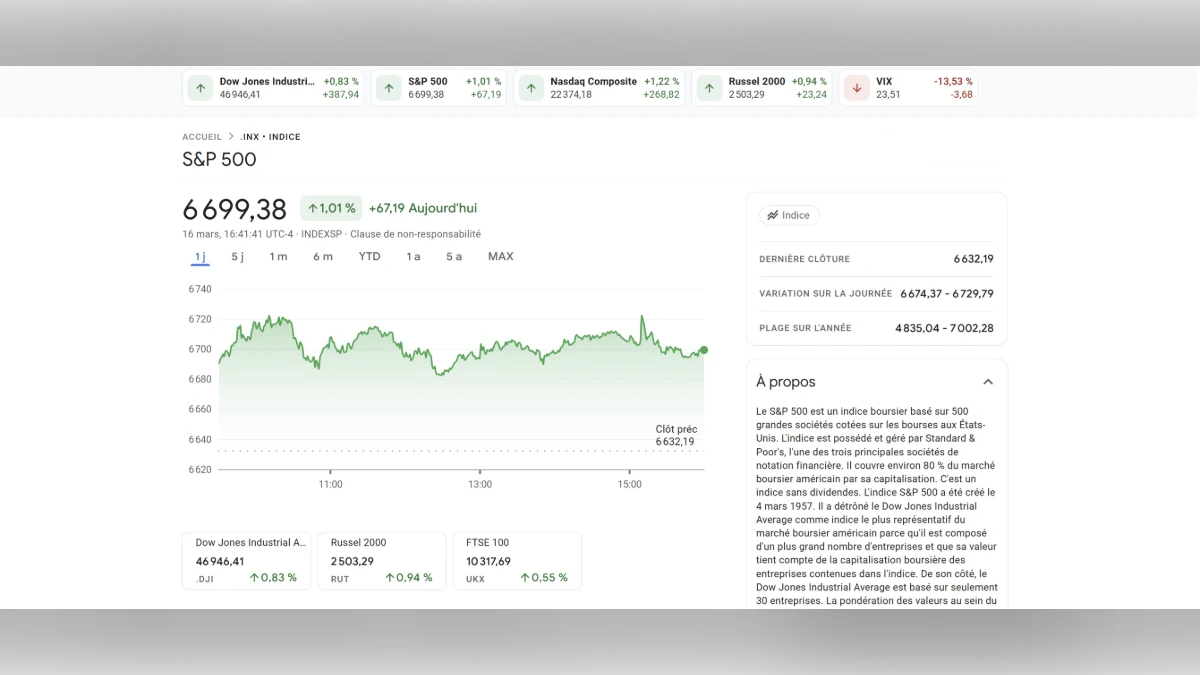Show the 1 m chart range
This screenshot has height=675, width=1200.
click(x=278, y=257)
